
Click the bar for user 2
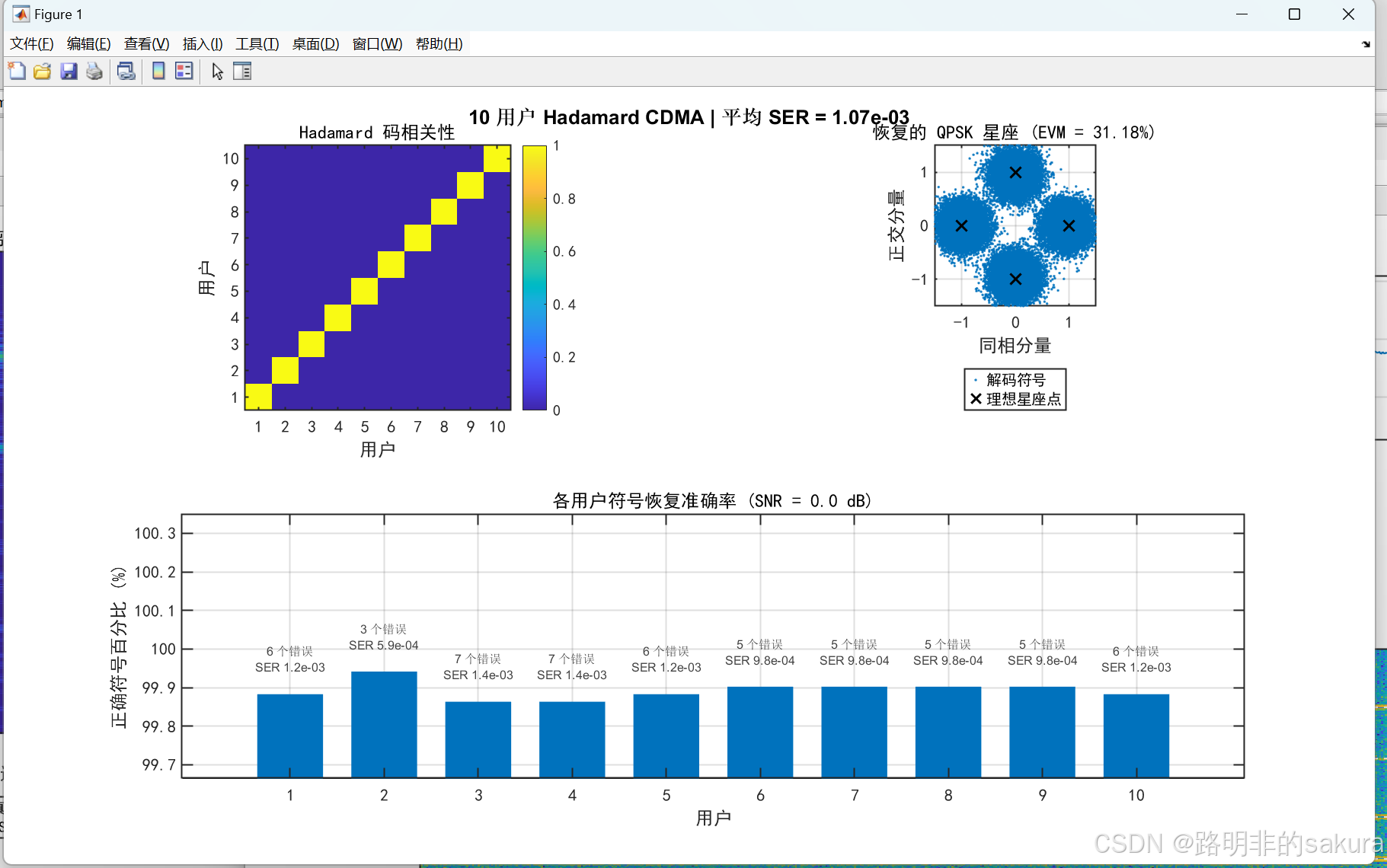coord(384,724)
